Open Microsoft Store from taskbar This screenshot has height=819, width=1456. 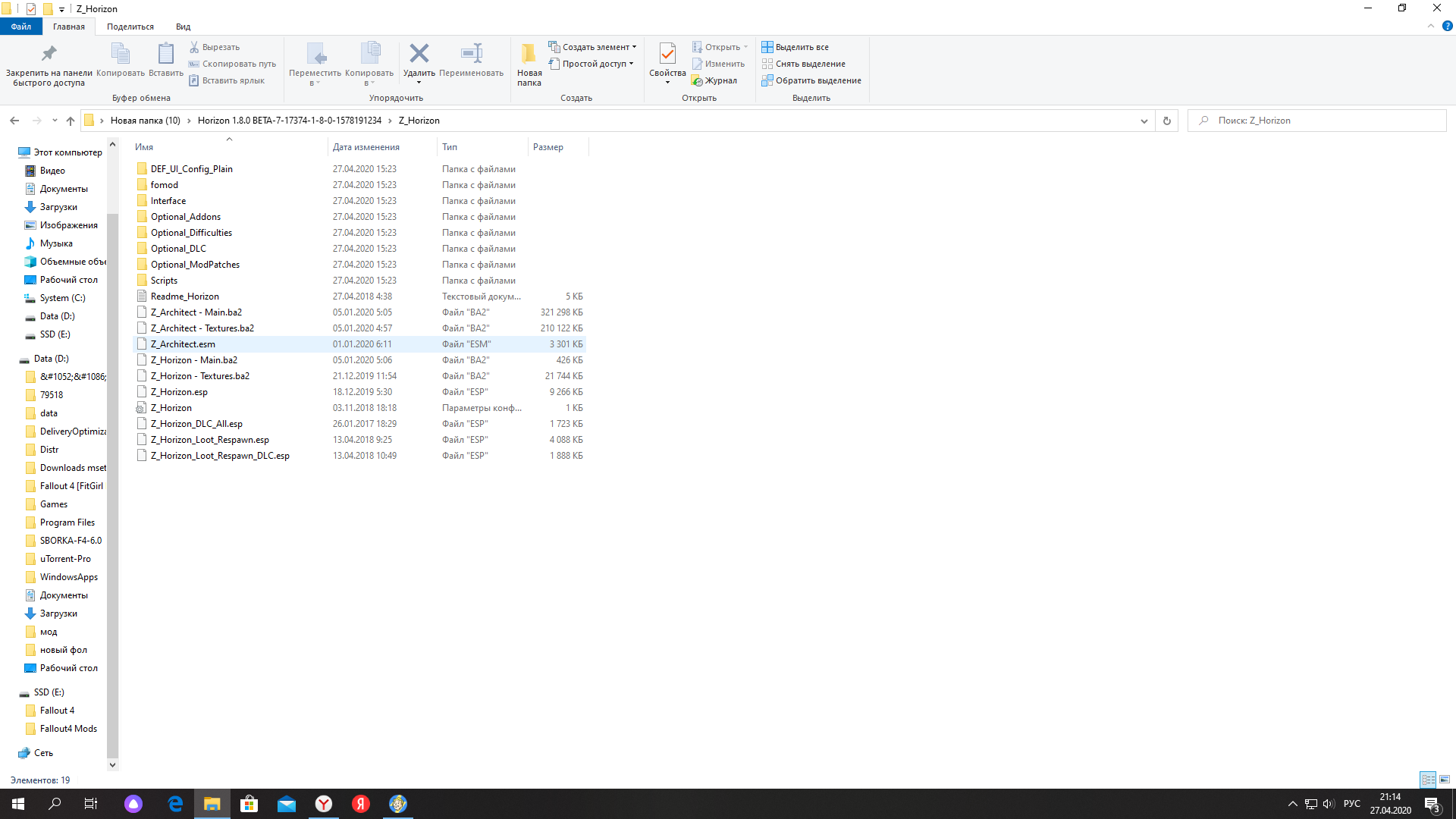click(249, 804)
